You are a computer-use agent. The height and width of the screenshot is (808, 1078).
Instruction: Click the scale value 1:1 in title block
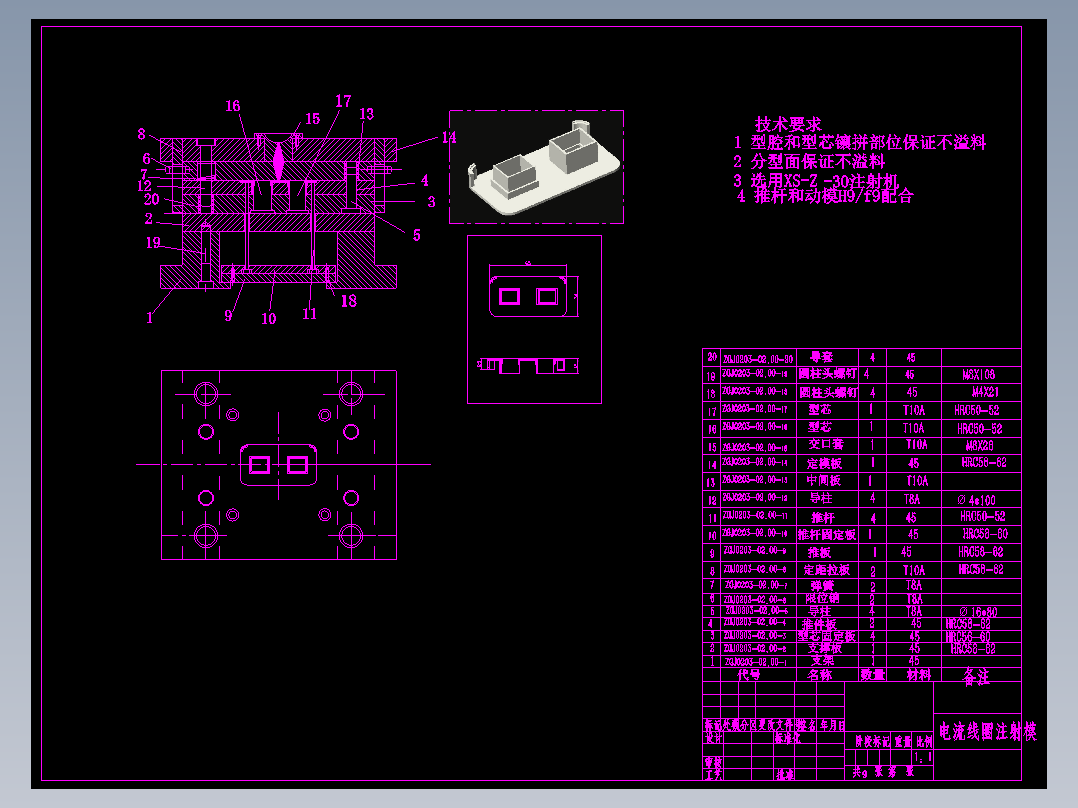pos(923,758)
